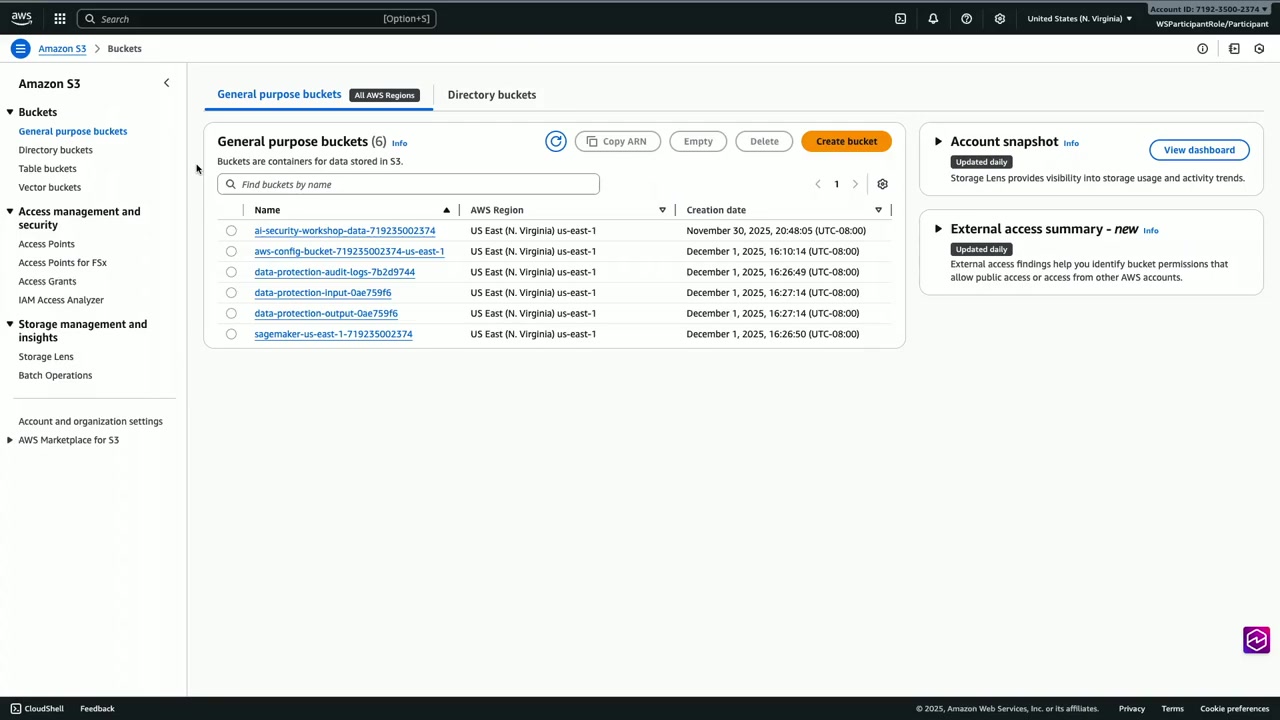Open the notifications bell
This screenshot has width=1280, height=720.
click(933, 18)
